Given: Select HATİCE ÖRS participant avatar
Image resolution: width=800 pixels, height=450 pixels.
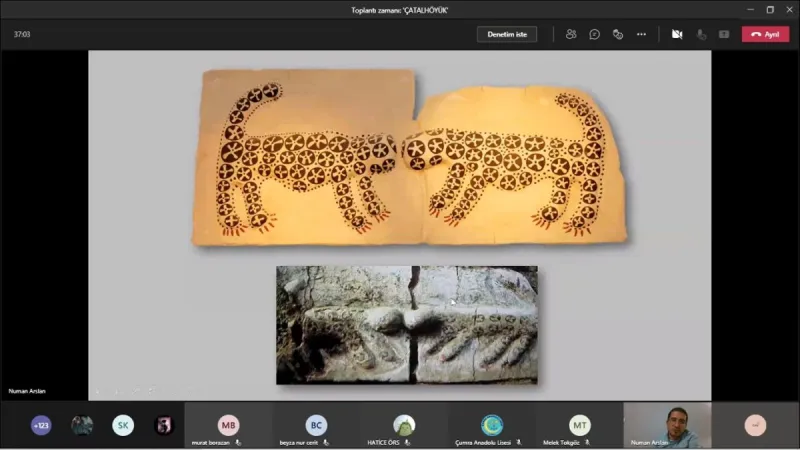Looking at the screenshot, I should coord(404,424).
